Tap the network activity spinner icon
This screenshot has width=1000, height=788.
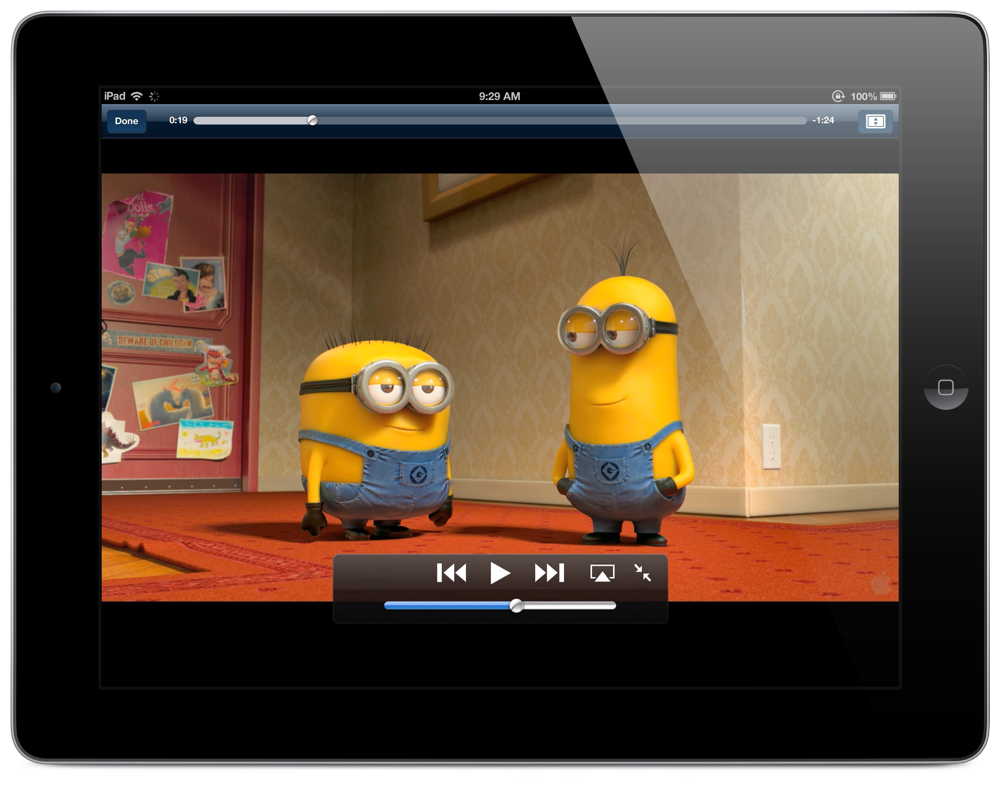pos(154,96)
